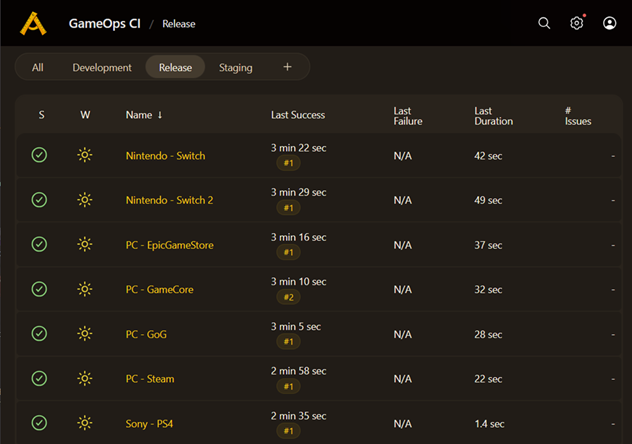Open build #2 badge for PC - GameCore
632x444 pixels.
pos(288,297)
